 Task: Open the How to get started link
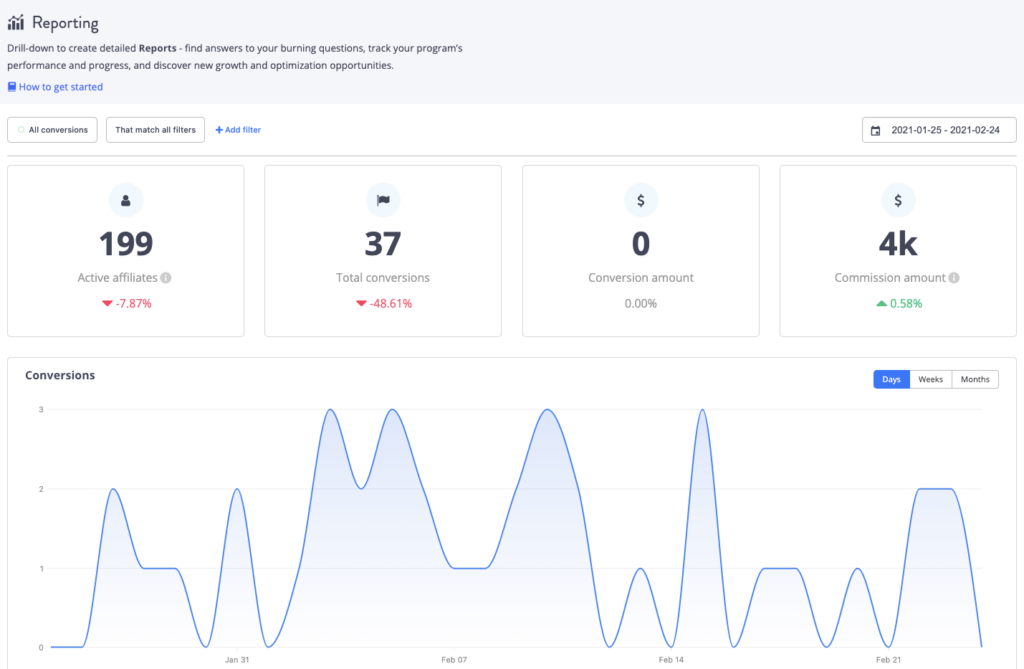coord(60,87)
